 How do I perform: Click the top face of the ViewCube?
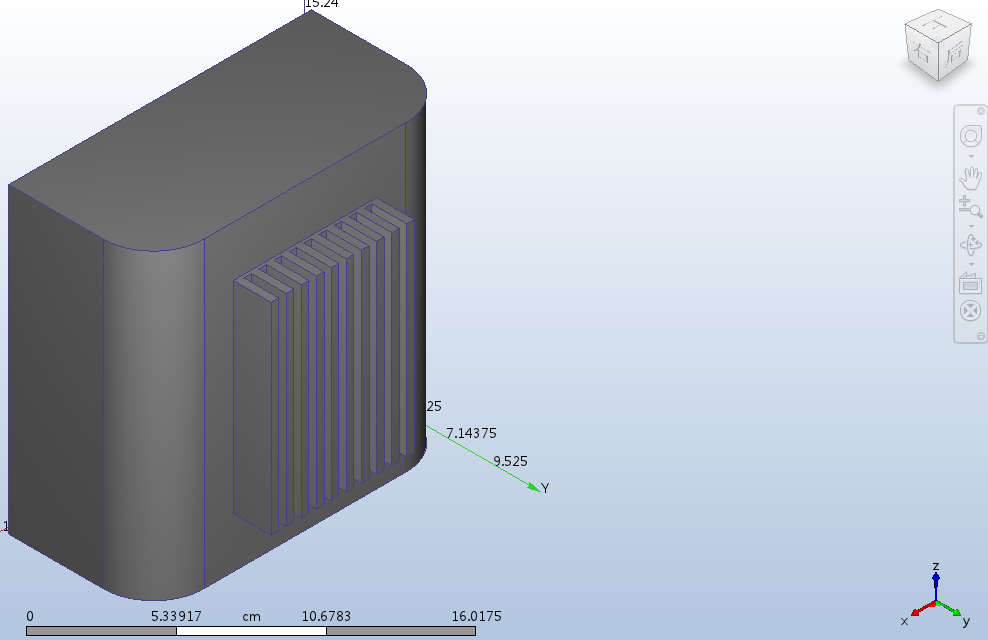tap(939, 24)
